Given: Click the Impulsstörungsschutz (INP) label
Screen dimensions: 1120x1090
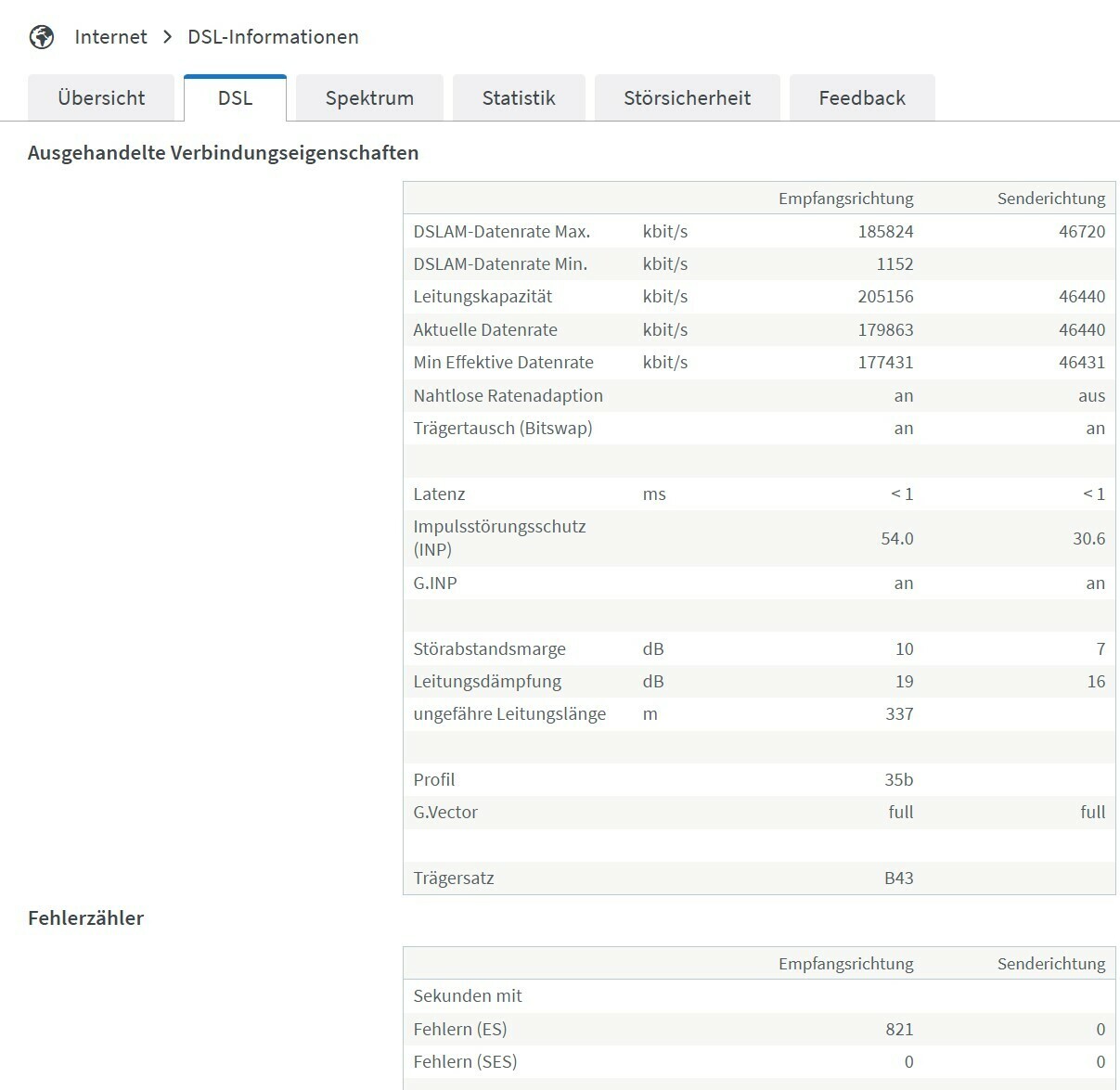Looking at the screenshot, I should pyautogui.click(x=499, y=538).
